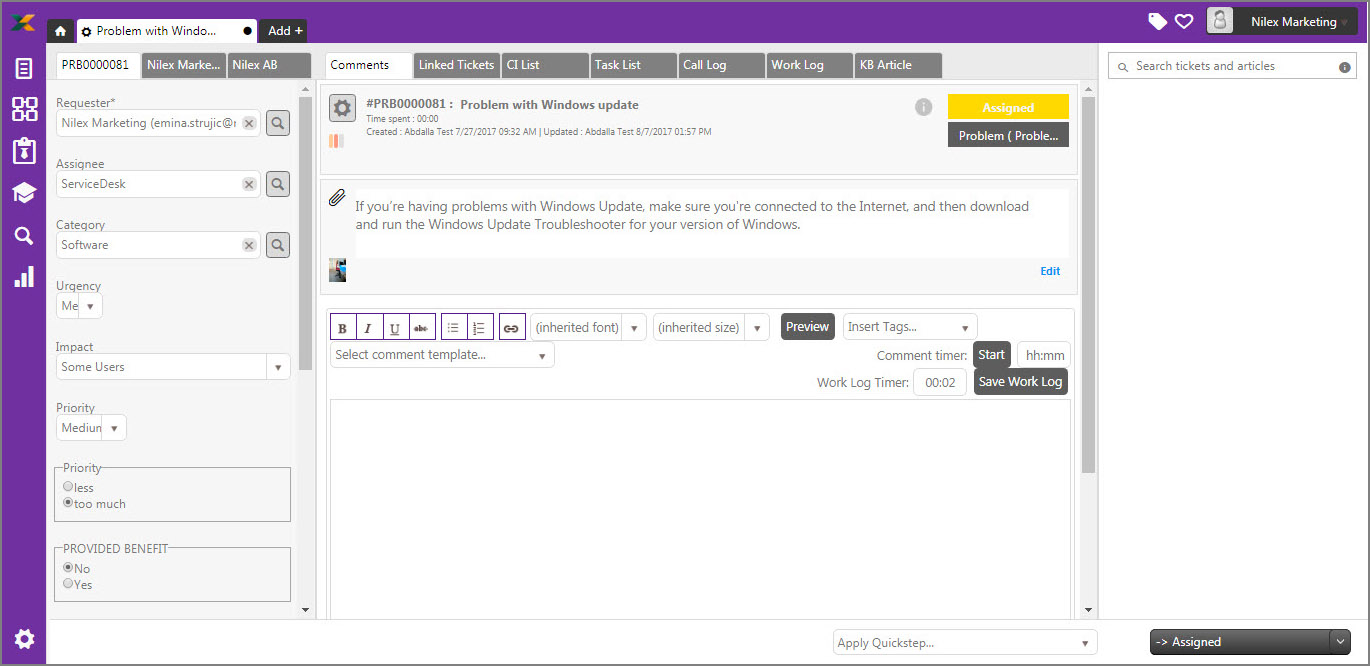The width and height of the screenshot is (1370, 666).
Task: Click the Nilex logo icon
Action: (22, 22)
